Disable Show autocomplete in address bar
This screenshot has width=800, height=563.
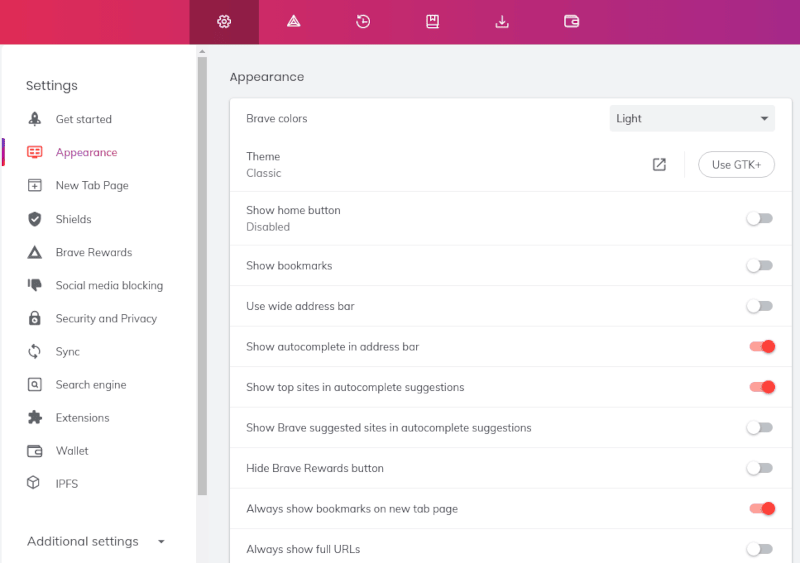point(762,347)
